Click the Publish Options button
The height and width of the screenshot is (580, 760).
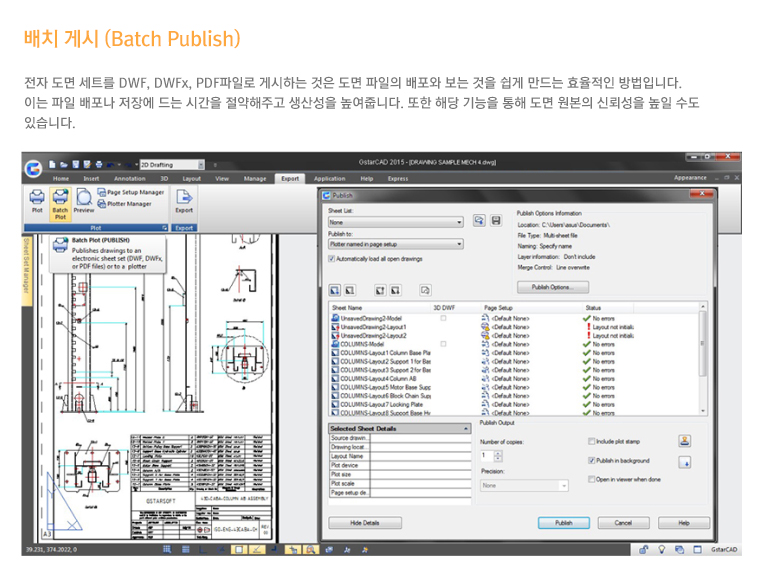[552, 287]
